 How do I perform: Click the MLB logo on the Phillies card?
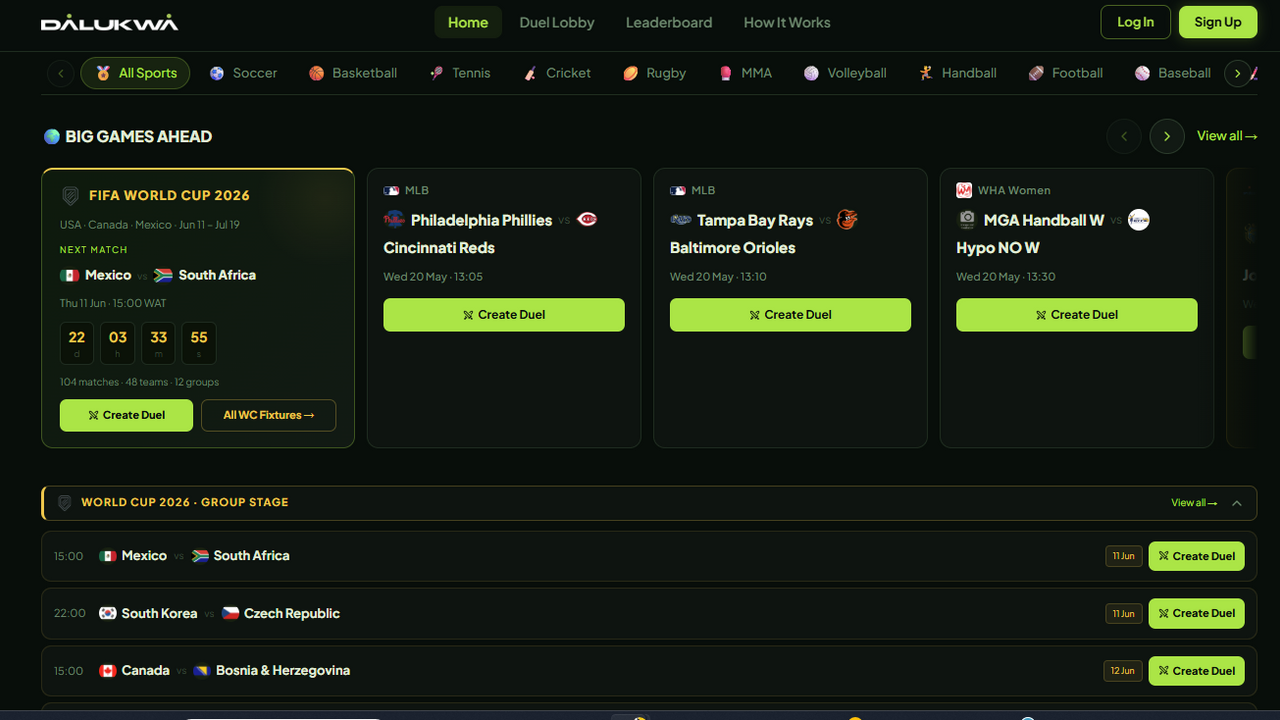(x=391, y=190)
